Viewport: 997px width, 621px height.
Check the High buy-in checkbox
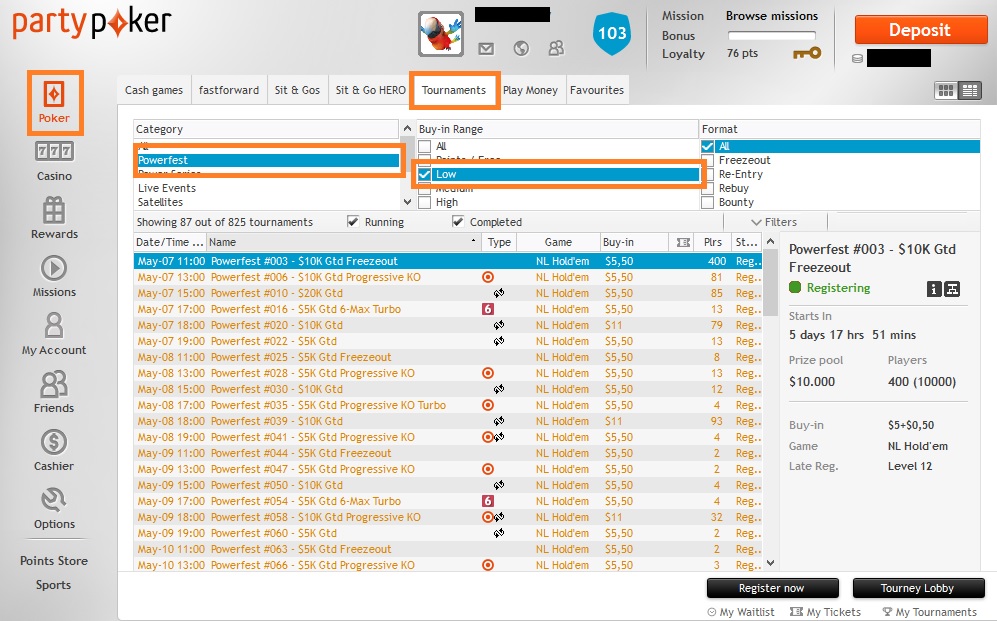click(425, 202)
